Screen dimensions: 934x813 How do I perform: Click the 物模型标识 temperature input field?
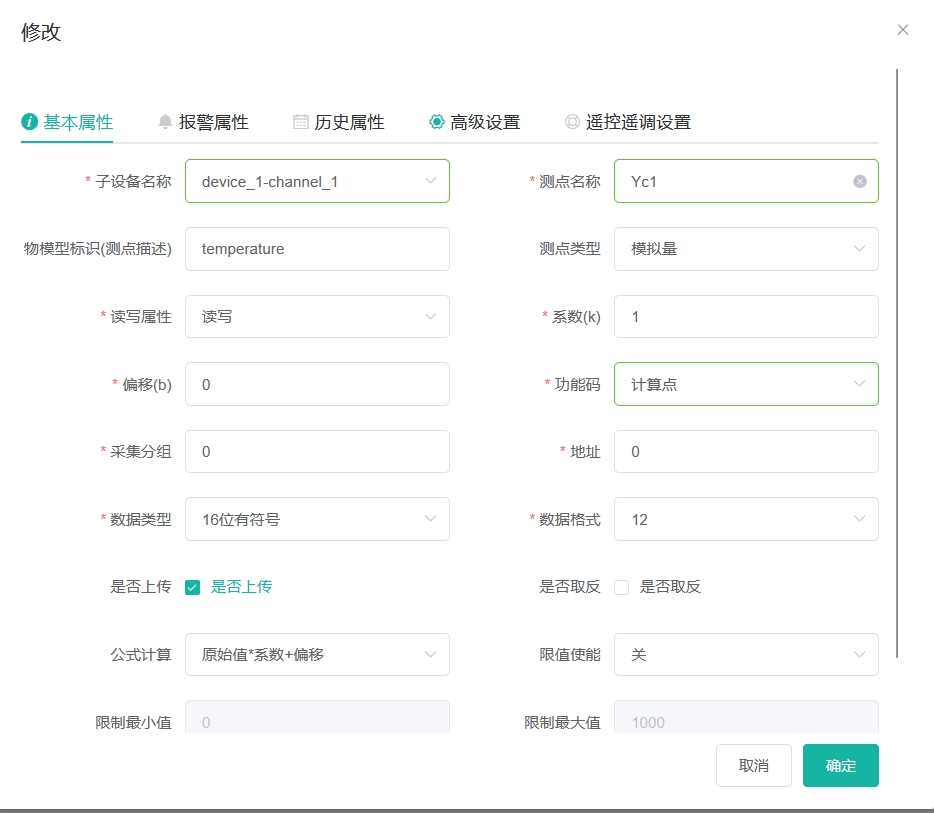click(x=317, y=249)
